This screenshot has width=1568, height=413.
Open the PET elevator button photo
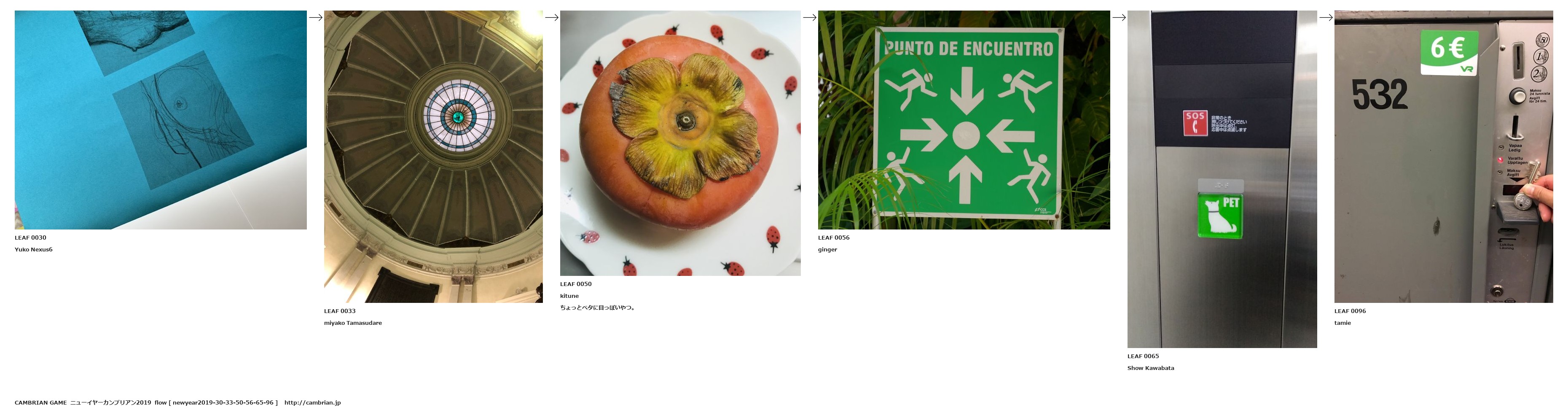tap(1222, 179)
